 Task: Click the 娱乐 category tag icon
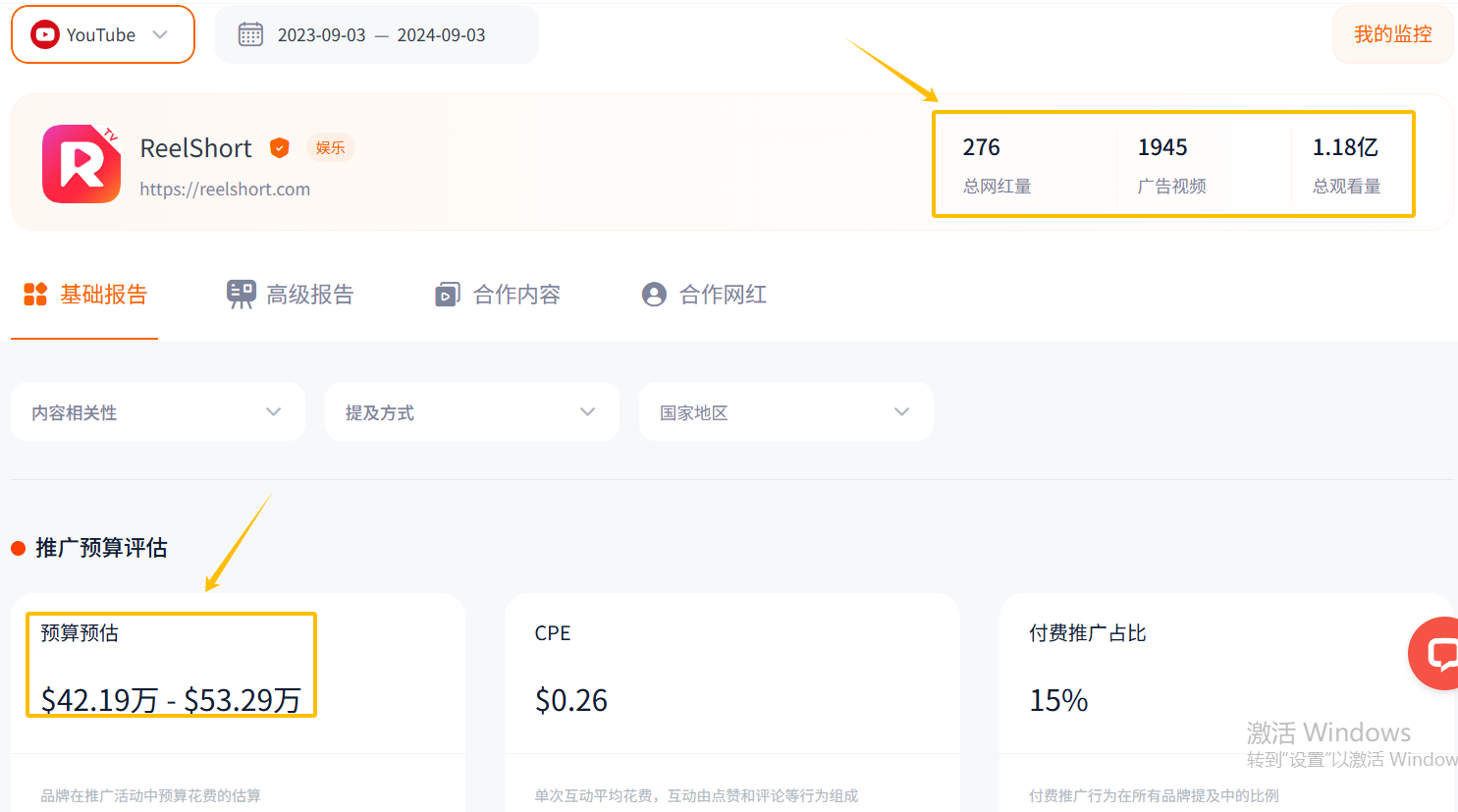click(x=330, y=147)
